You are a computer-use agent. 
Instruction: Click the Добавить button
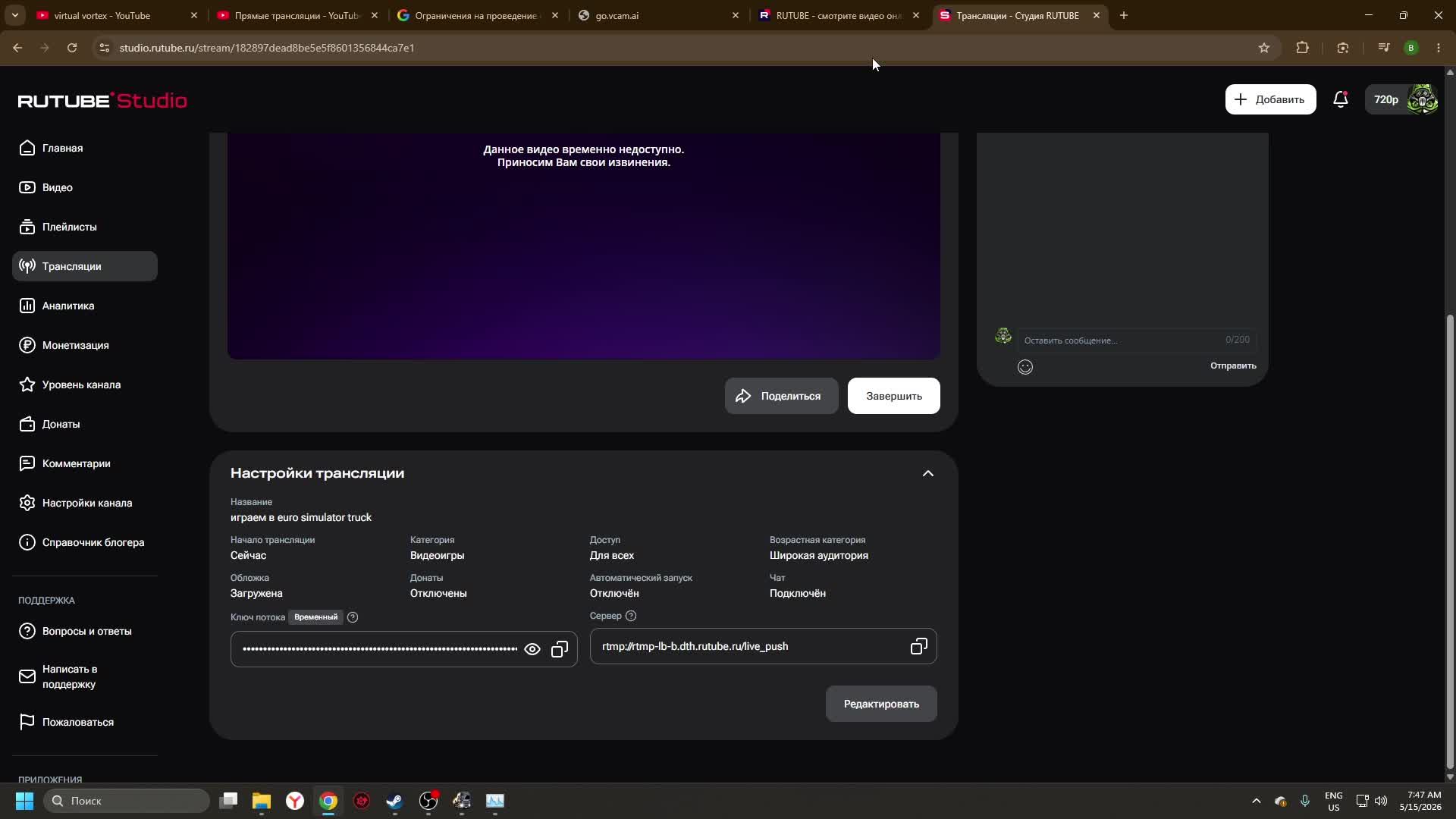tap(1270, 99)
